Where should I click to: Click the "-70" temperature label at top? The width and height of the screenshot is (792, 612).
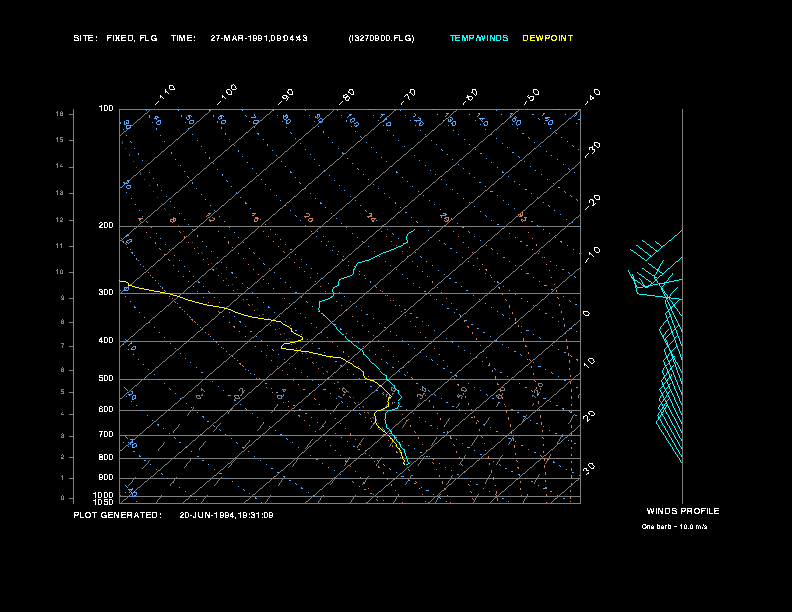point(409,97)
